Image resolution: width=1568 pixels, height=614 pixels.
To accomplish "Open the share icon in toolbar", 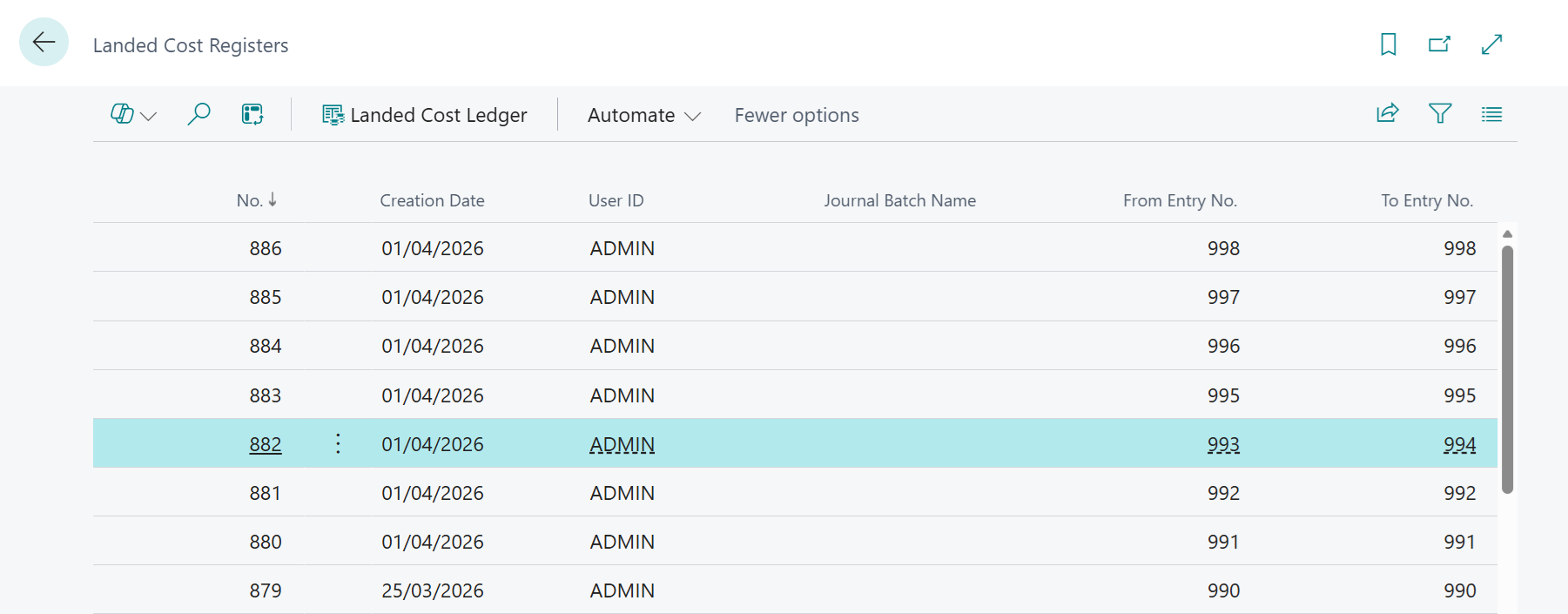I will (1387, 114).
